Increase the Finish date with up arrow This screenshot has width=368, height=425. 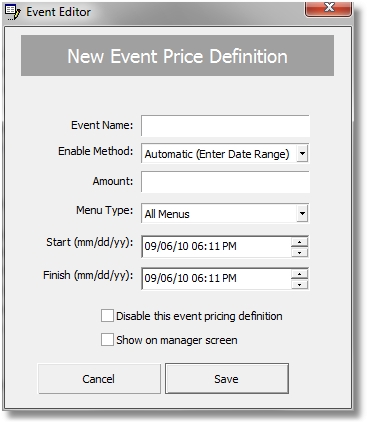[299, 274]
